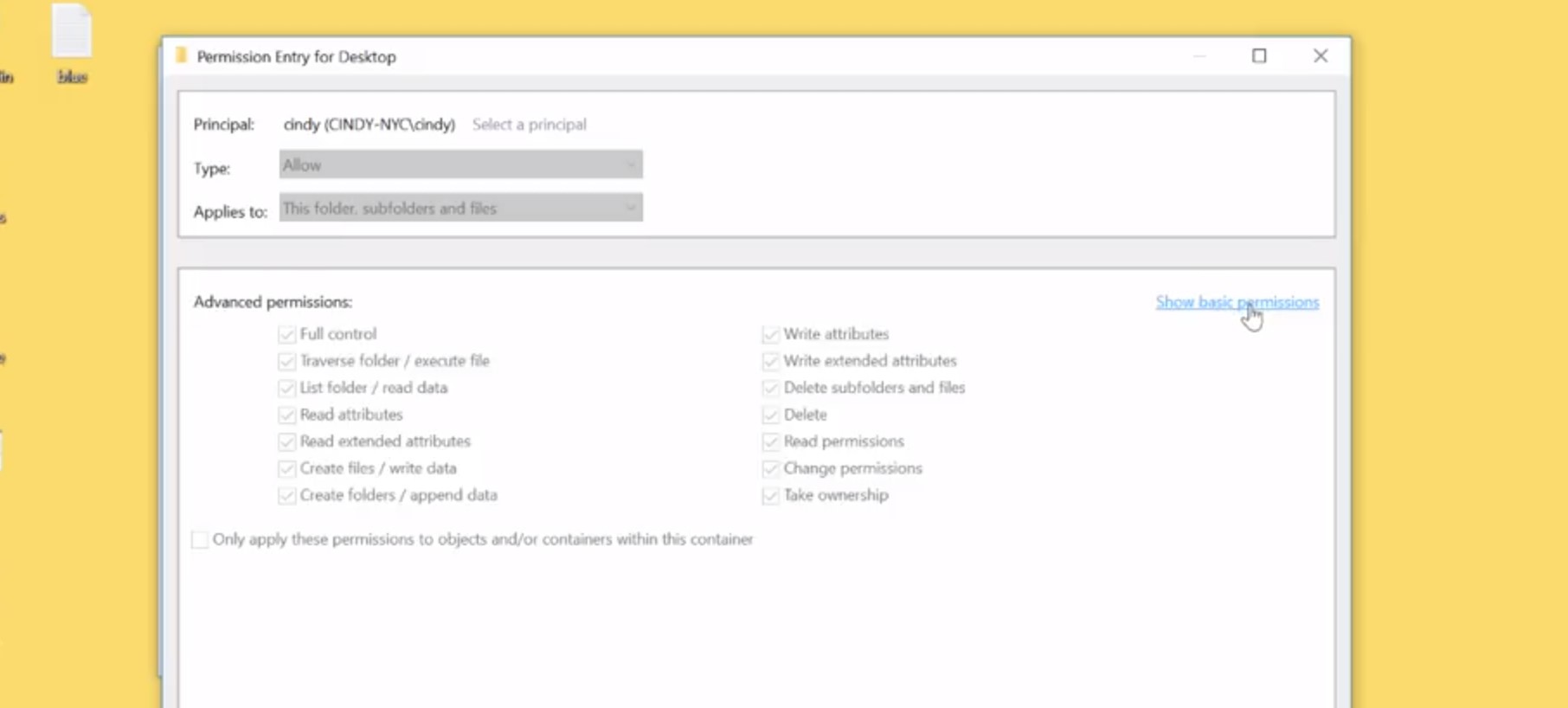Viewport: 1568px width, 708px height.
Task: Toggle the Read permissions checkbox
Action: [770, 441]
